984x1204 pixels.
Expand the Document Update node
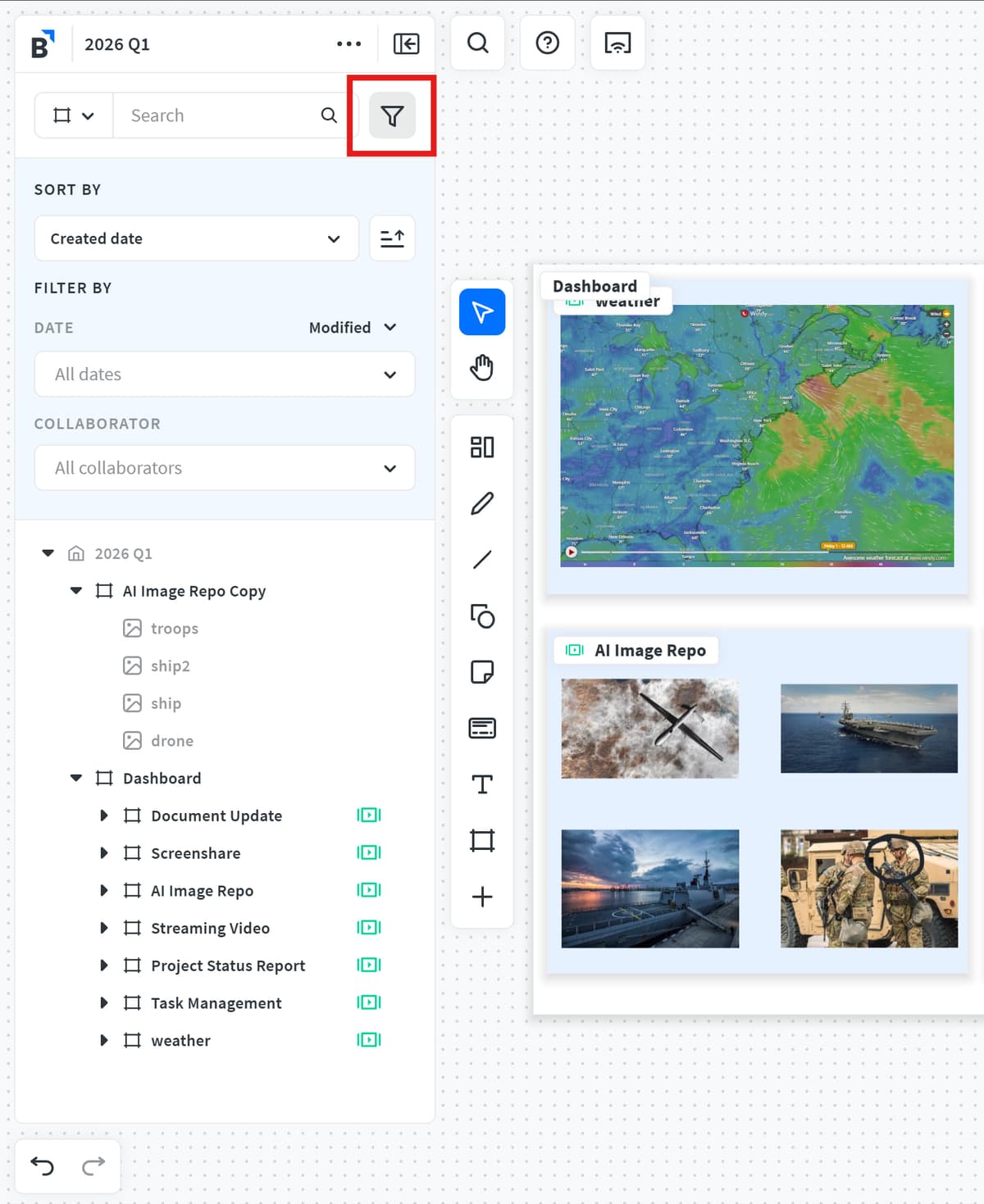[104, 816]
